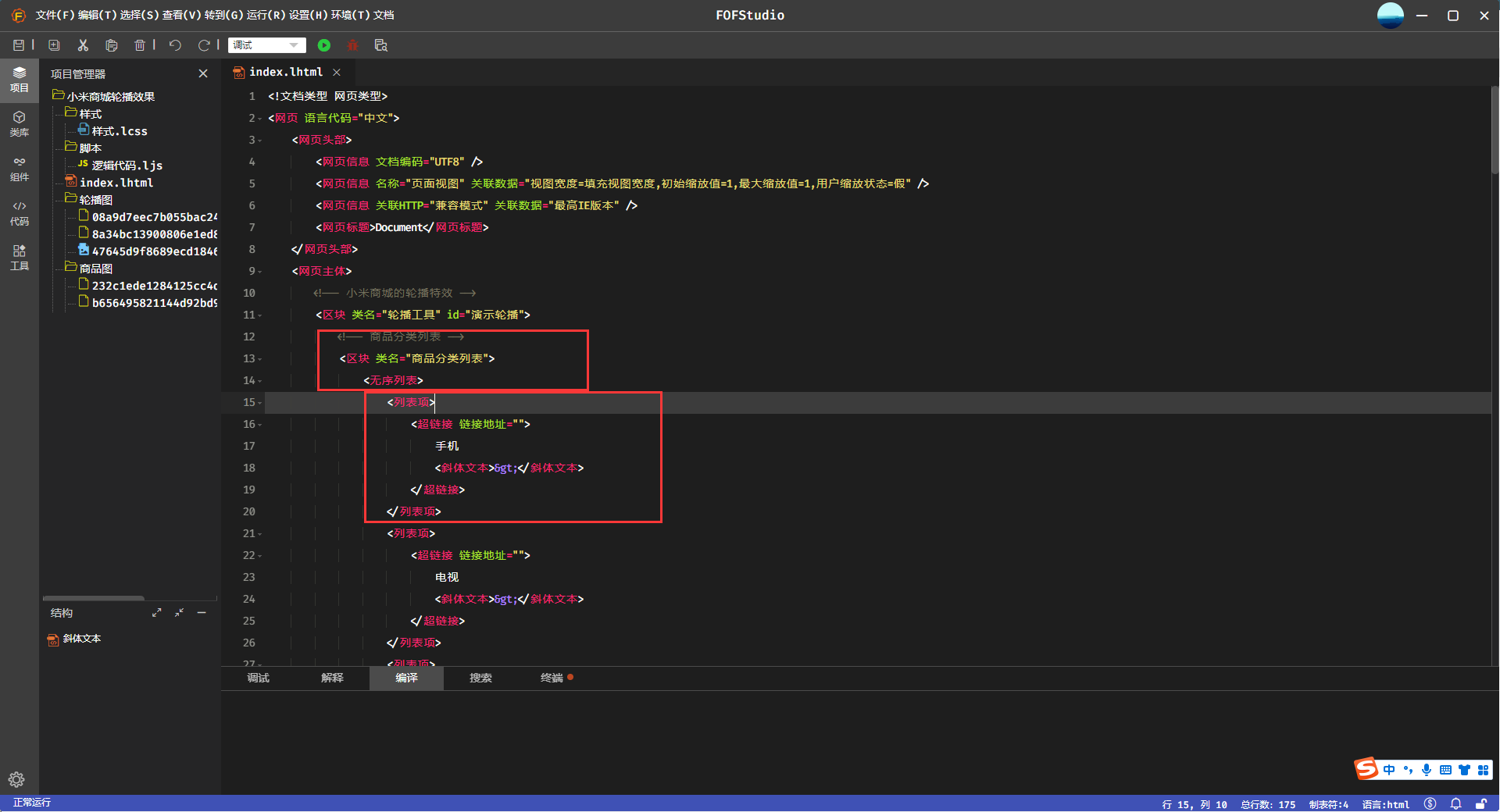Switch to the 搜索 bottom tab
Image resolution: width=1500 pixels, height=812 pixels.
480,678
